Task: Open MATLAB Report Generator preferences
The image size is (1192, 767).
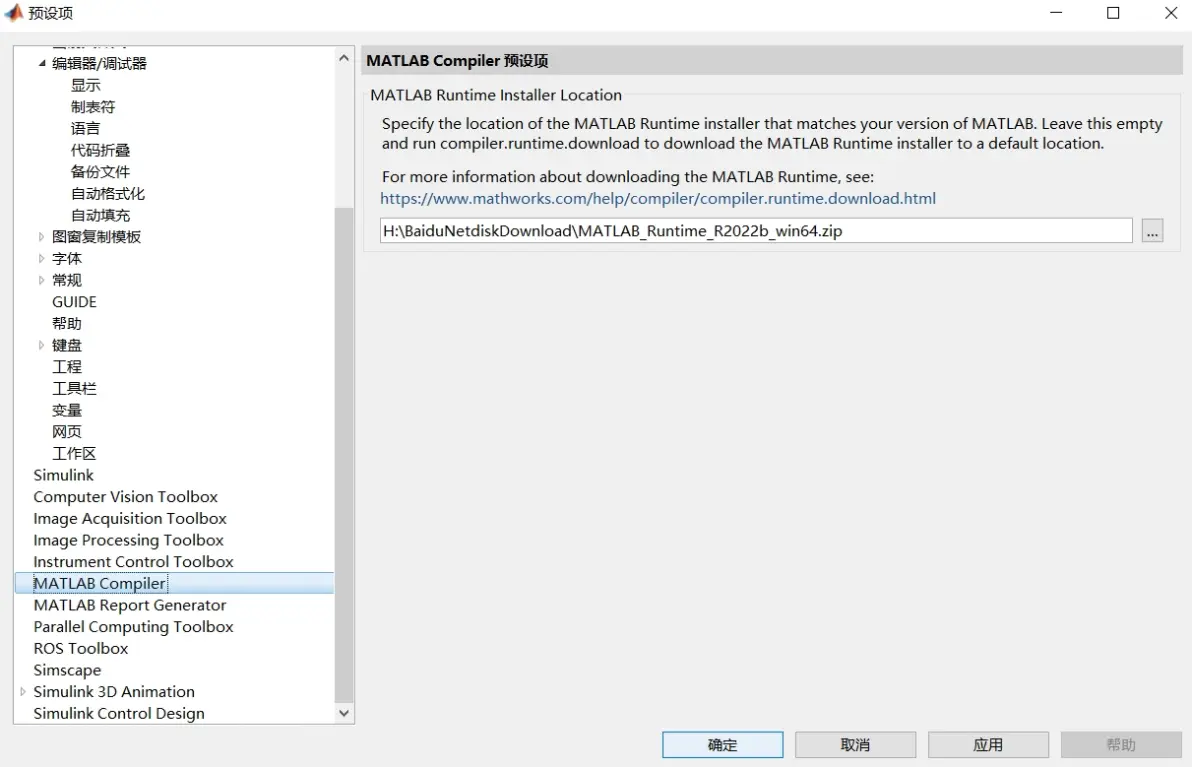Action: point(130,605)
